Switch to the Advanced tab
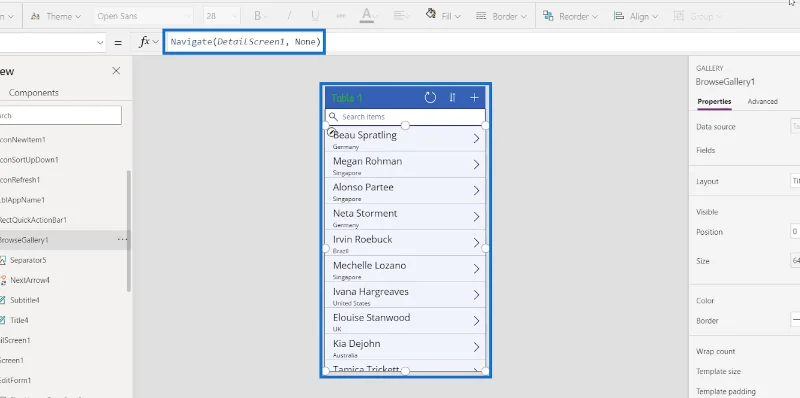The image size is (800, 398). [x=762, y=102]
